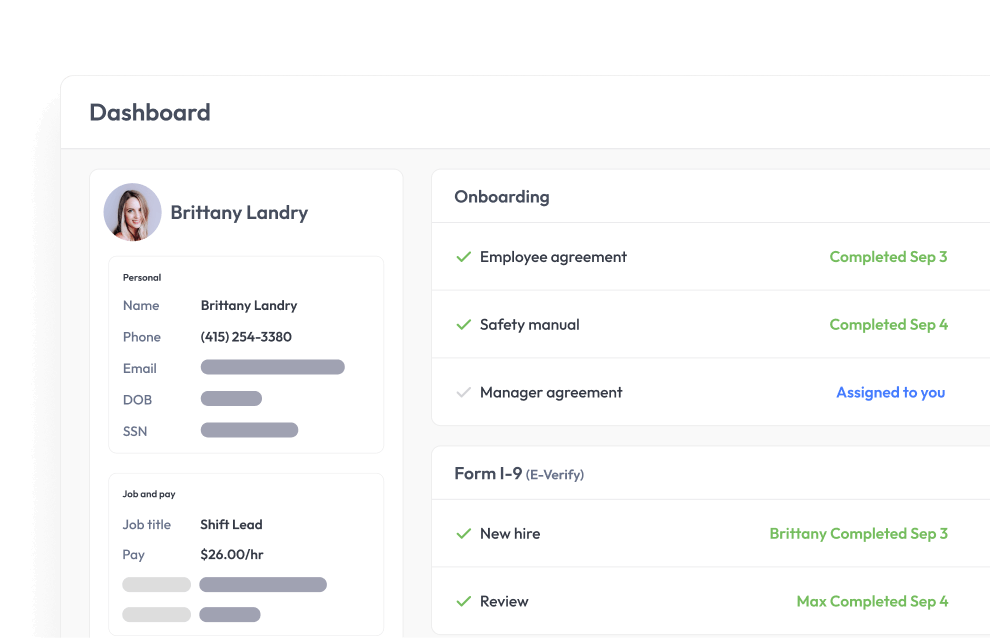Switch to the Dashboard view
This screenshot has width=990, height=638.
tap(150, 112)
